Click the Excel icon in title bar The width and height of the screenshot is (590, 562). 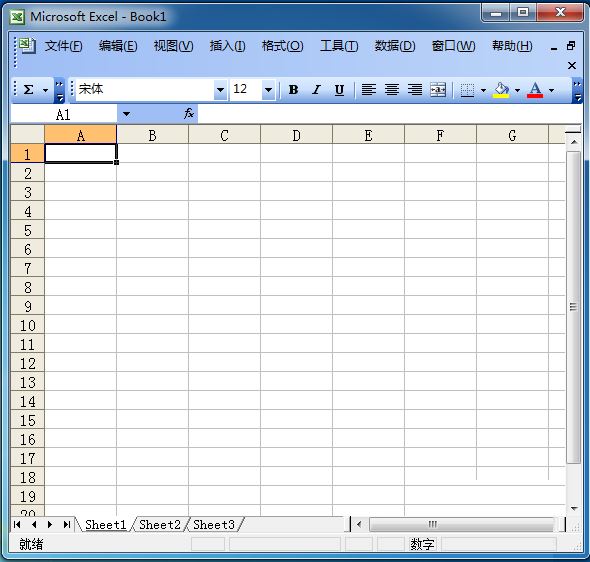point(17,17)
